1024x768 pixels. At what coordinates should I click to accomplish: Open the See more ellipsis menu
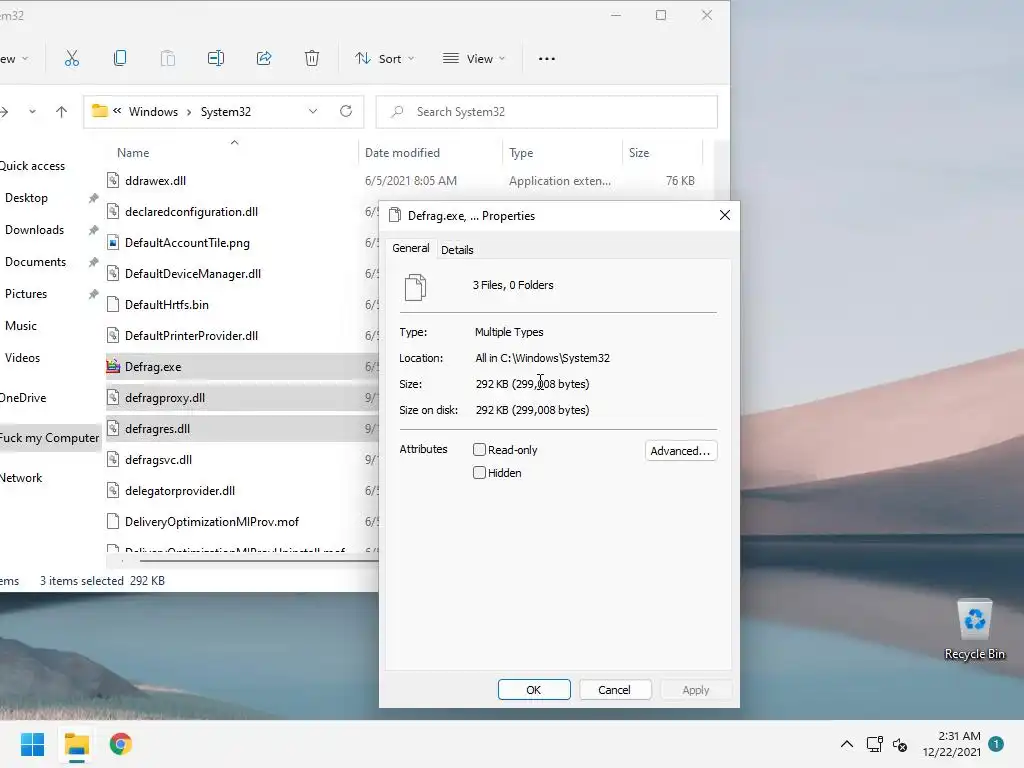pyautogui.click(x=547, y=59)
